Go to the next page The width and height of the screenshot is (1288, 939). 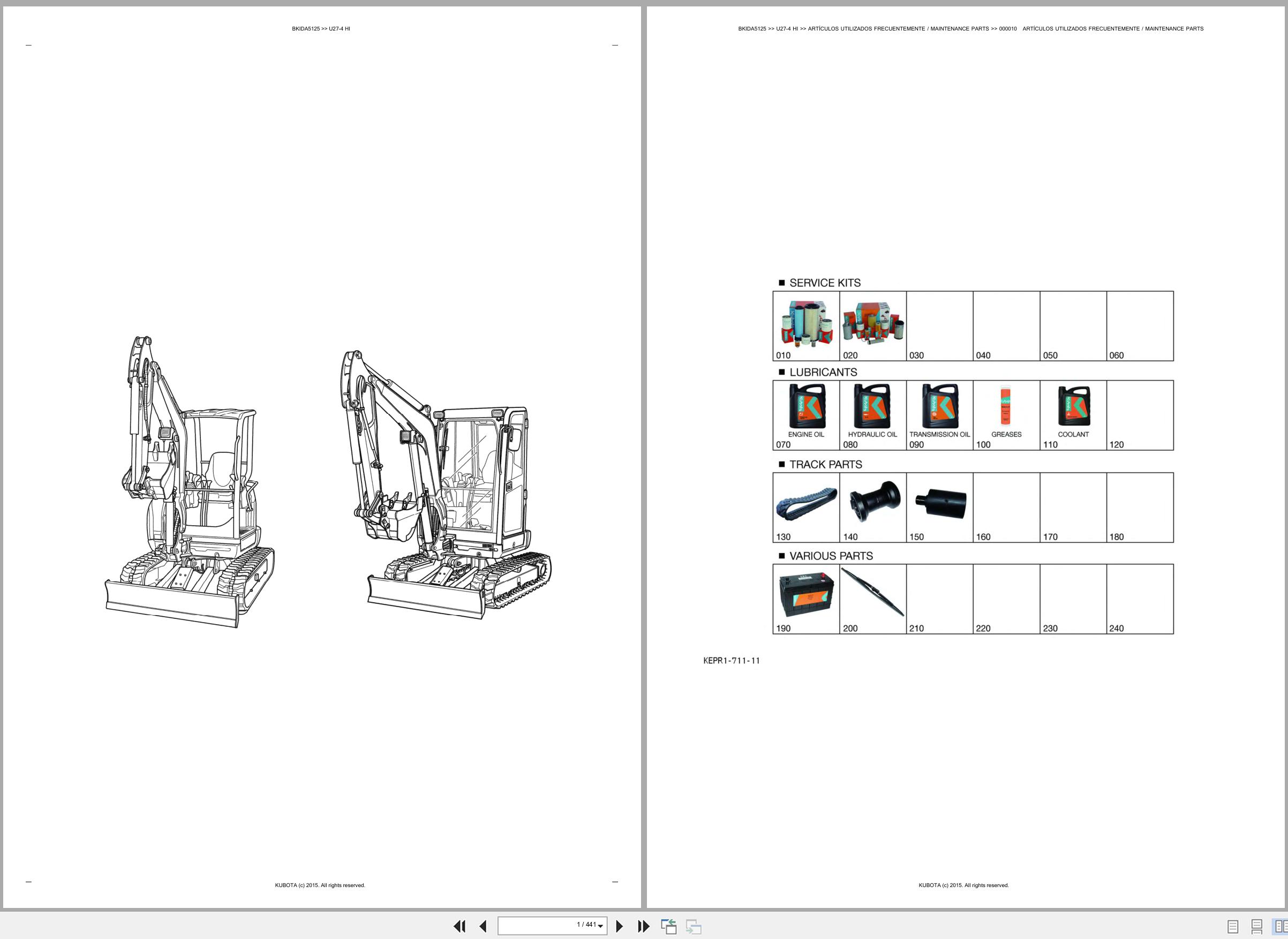pyautogui.click(x=619, y=926)
